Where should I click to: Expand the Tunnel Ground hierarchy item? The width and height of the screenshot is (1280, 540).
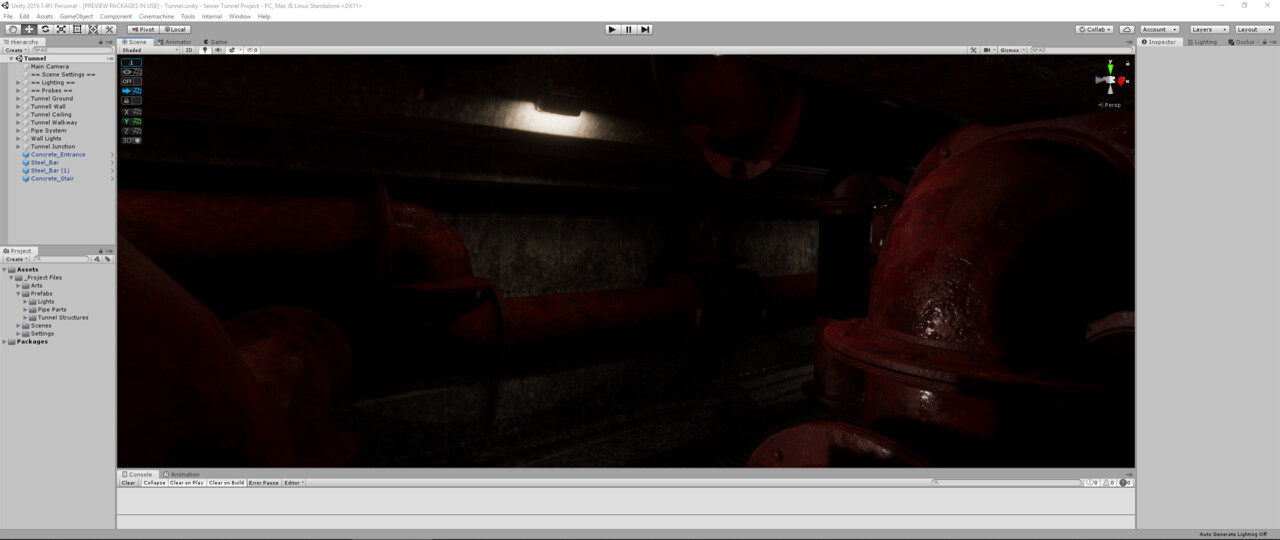pos(18,98)
